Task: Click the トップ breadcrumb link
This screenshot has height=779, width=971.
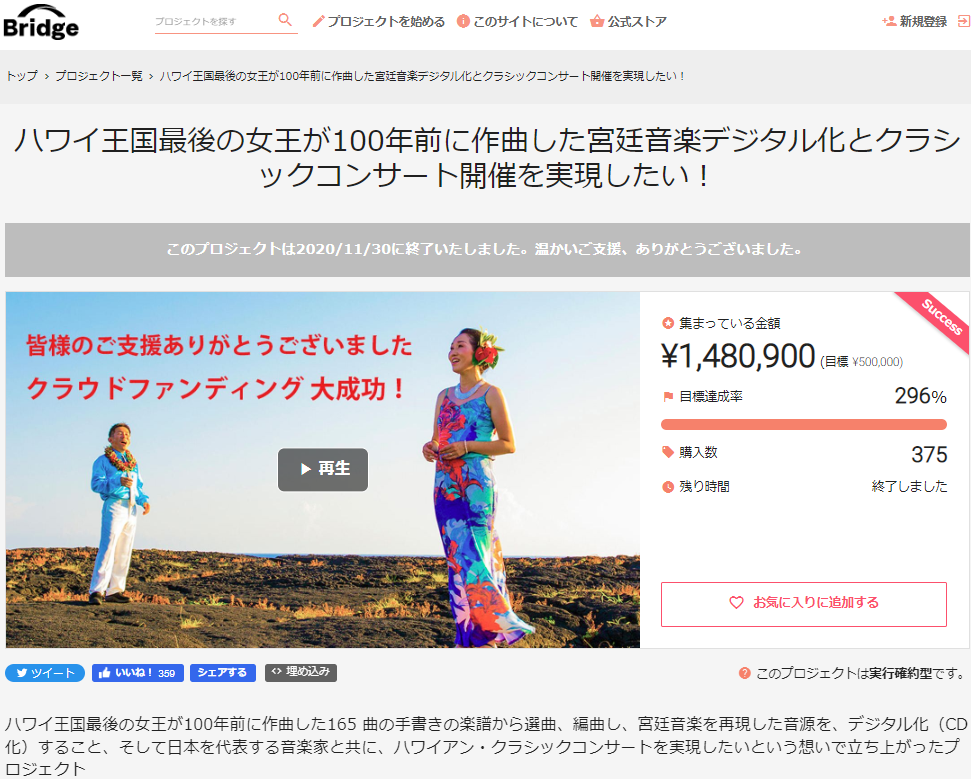Action: pos(22,76)
